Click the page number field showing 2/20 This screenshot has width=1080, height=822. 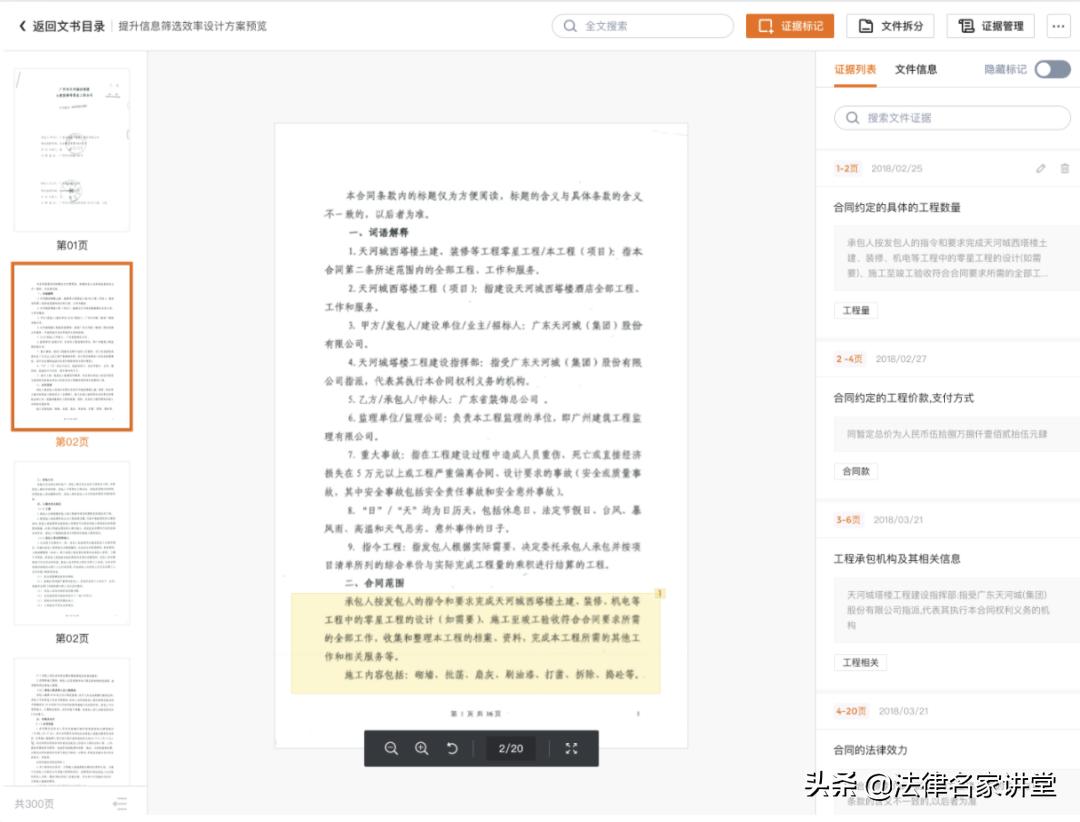tap(510, 747)
